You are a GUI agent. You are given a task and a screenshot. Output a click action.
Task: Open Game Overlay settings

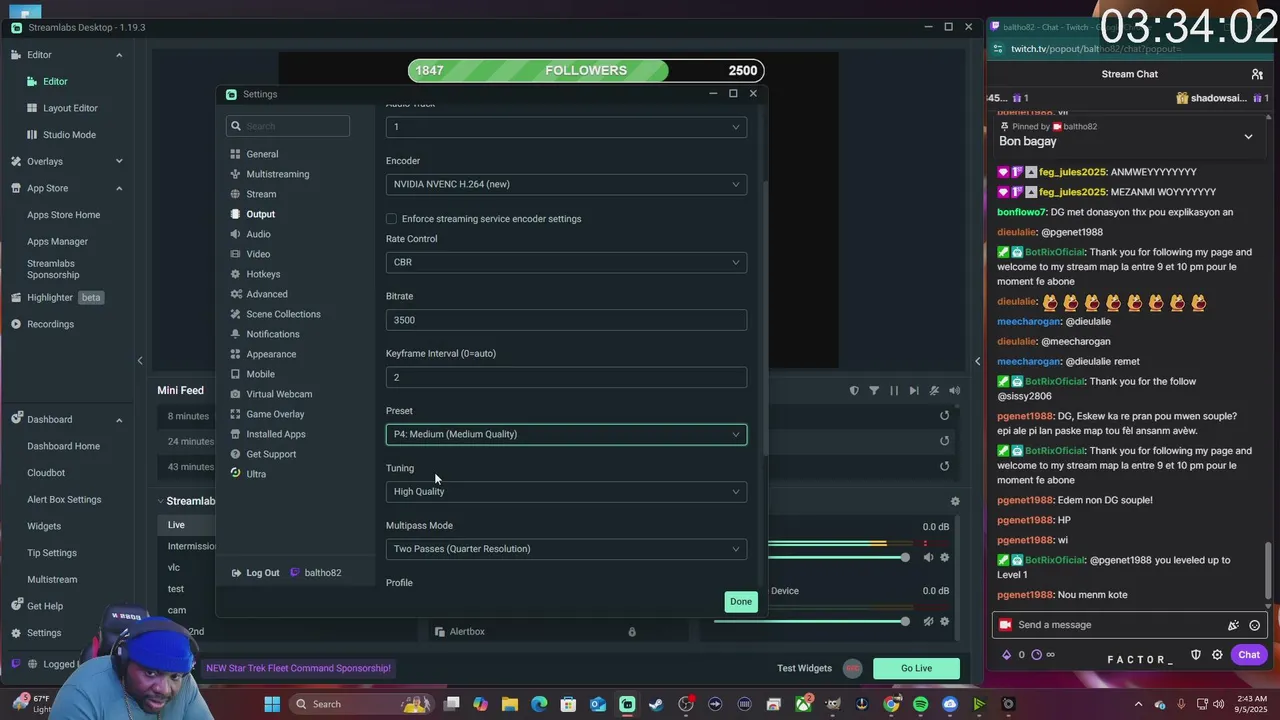click(275, 414)
